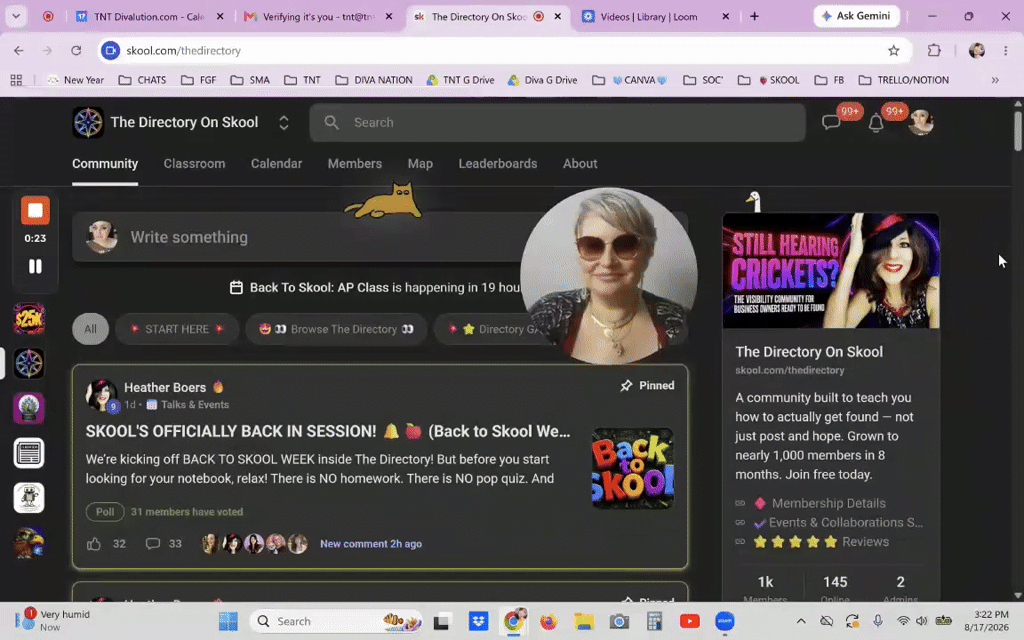Open Dropbox from taskbar
The width and height of the screenshot is (1024, 640).
[479, 621]
